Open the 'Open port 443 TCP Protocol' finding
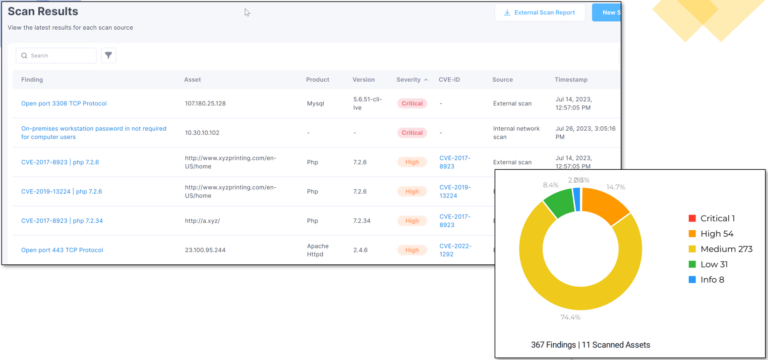The height and width of the screenshot is (360, 768). [x=62, y=250]
